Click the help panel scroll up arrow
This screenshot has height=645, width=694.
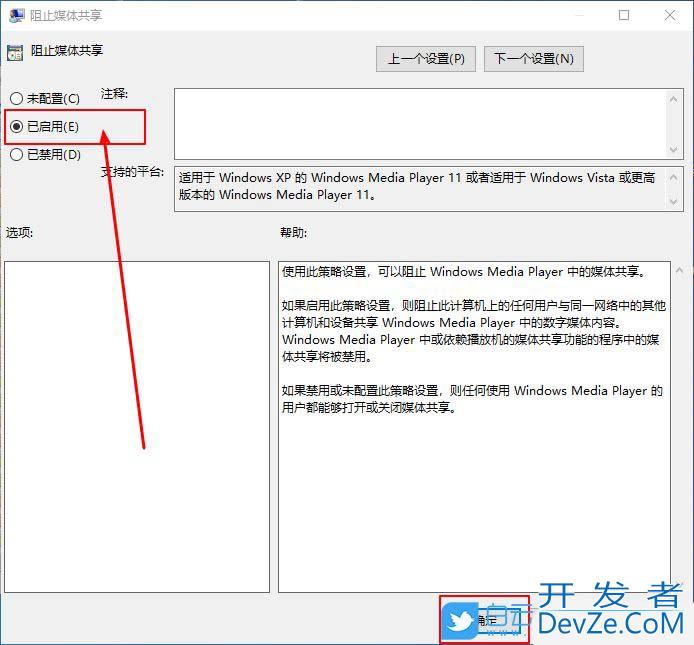[x=679, y=270]
